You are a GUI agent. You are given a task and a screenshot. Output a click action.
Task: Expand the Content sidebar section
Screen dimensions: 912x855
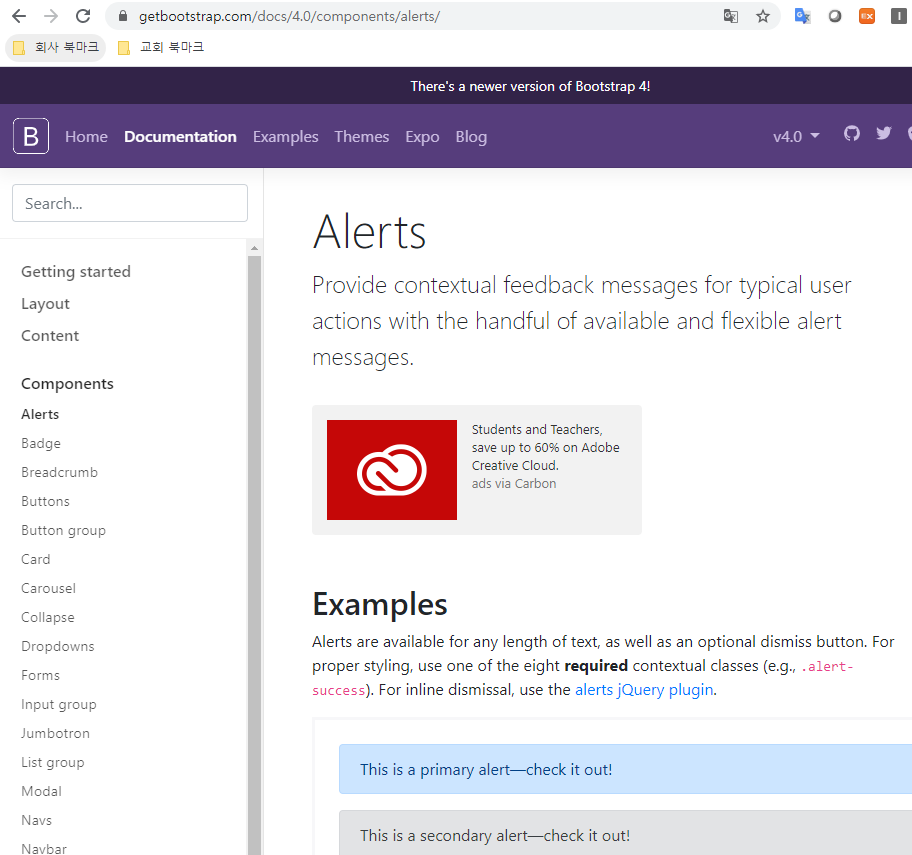pos(50,336)
